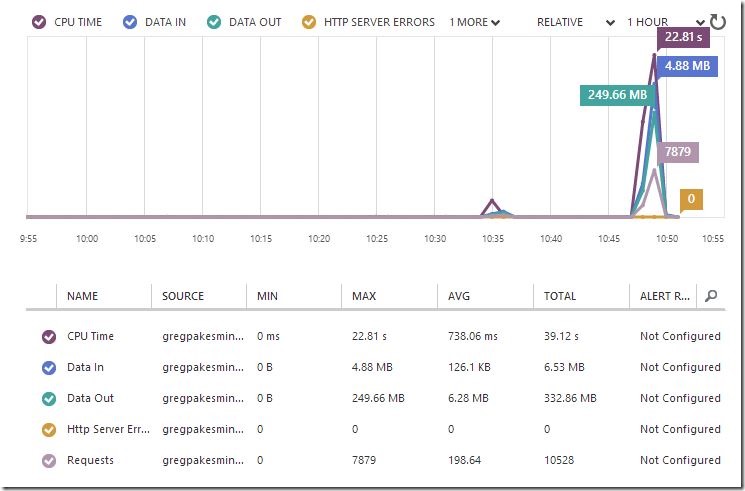Click the small CPU spike at 10:35

pyautogui.click(x=492, y=201)
